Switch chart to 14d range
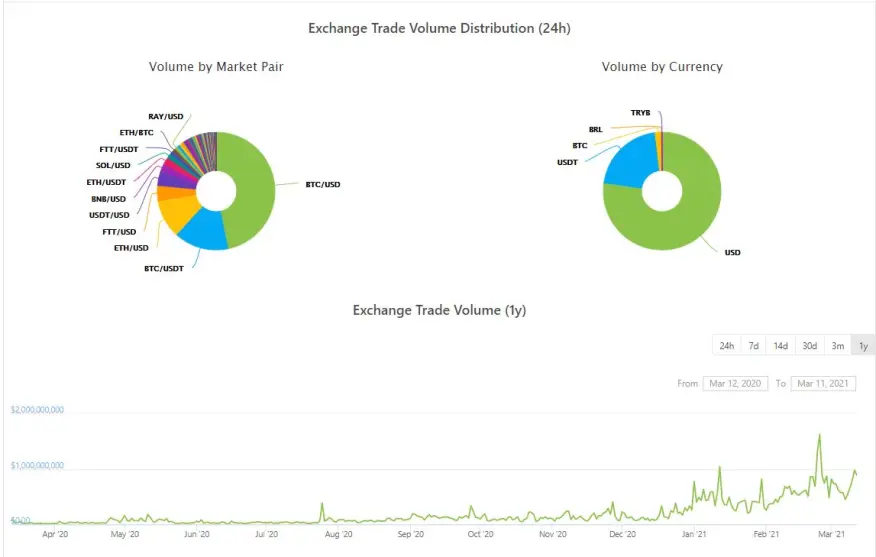This screenshot has height=557, width=876. click(780, 346)
